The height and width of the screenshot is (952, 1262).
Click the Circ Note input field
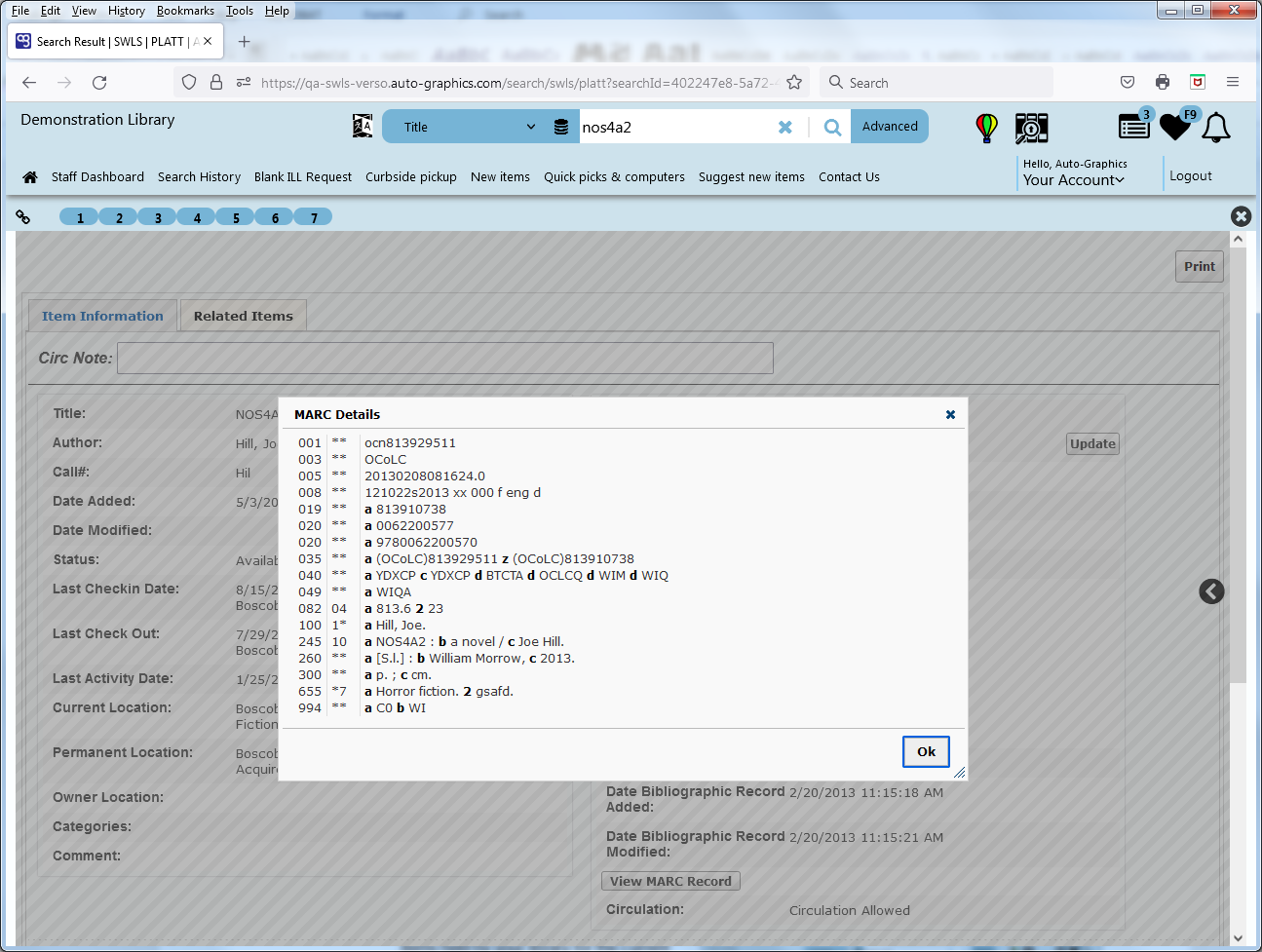[x=445, y=358]
